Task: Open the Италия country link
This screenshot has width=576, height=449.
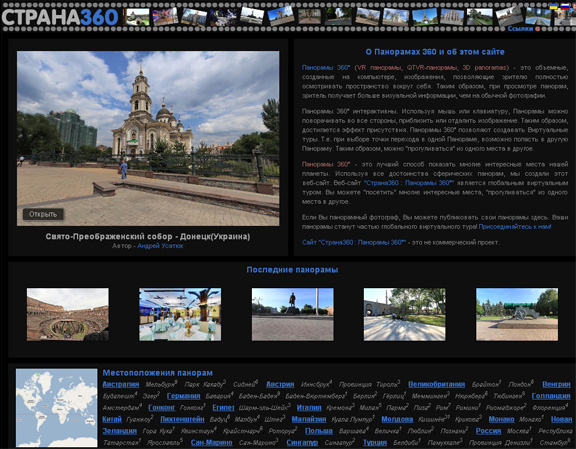Action: click(309, 407)
